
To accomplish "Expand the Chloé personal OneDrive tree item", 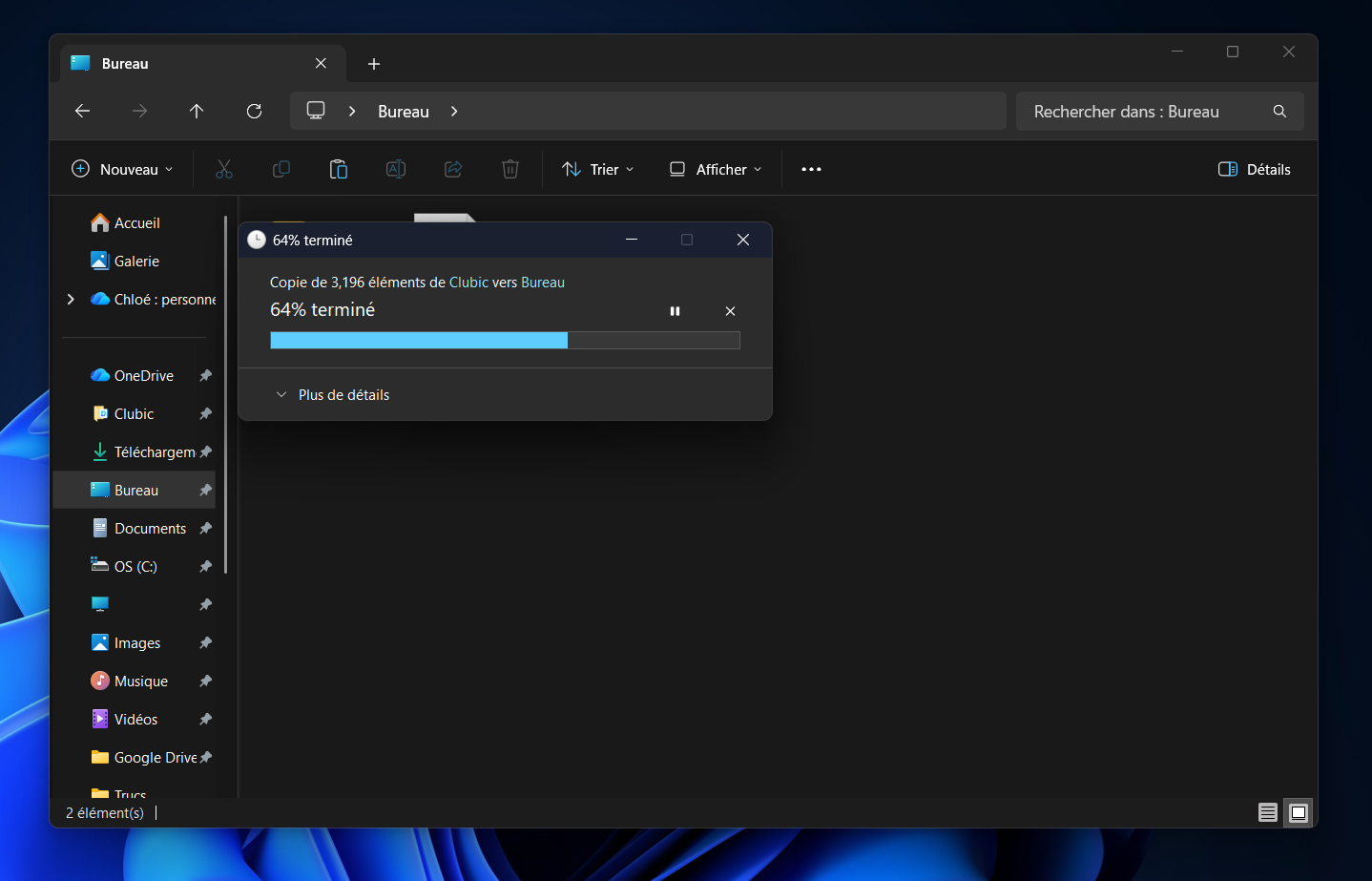I will pyautogui.click(x=71, y=299).
